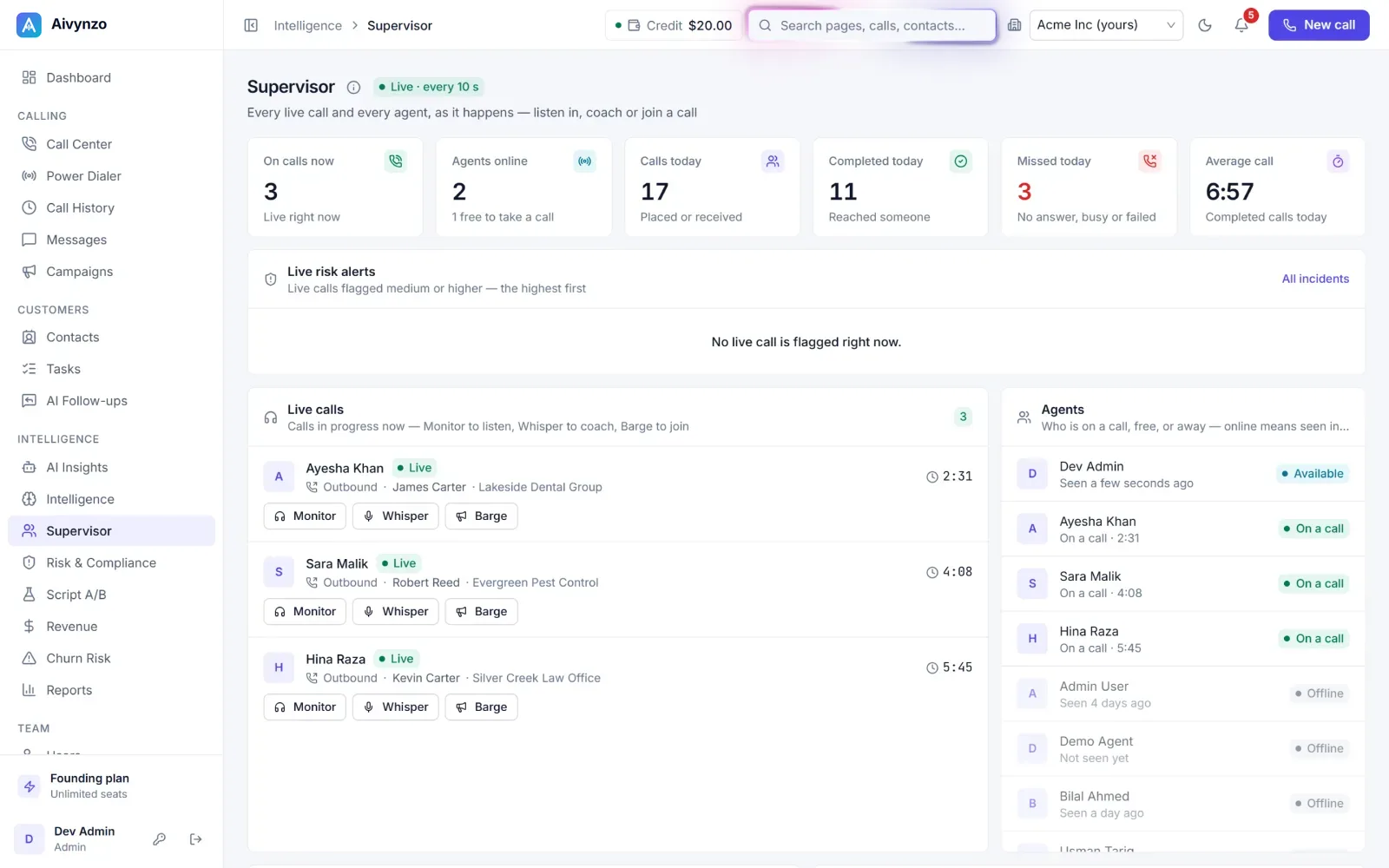Open Churn Risk page

[111, 658]
